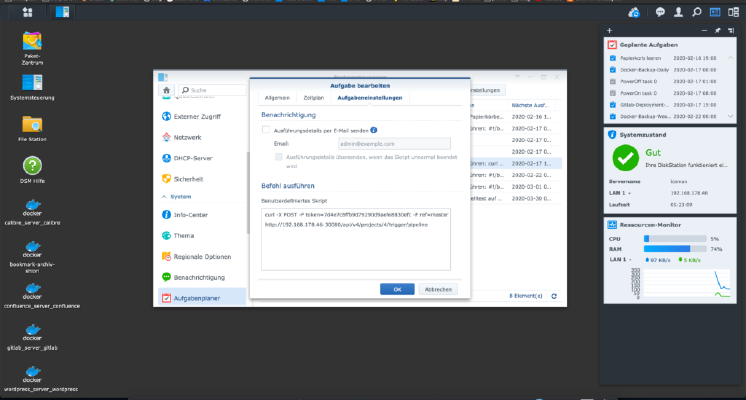
Task: Switch to the Zeitplan tab
Action: (x=314, y=98)
